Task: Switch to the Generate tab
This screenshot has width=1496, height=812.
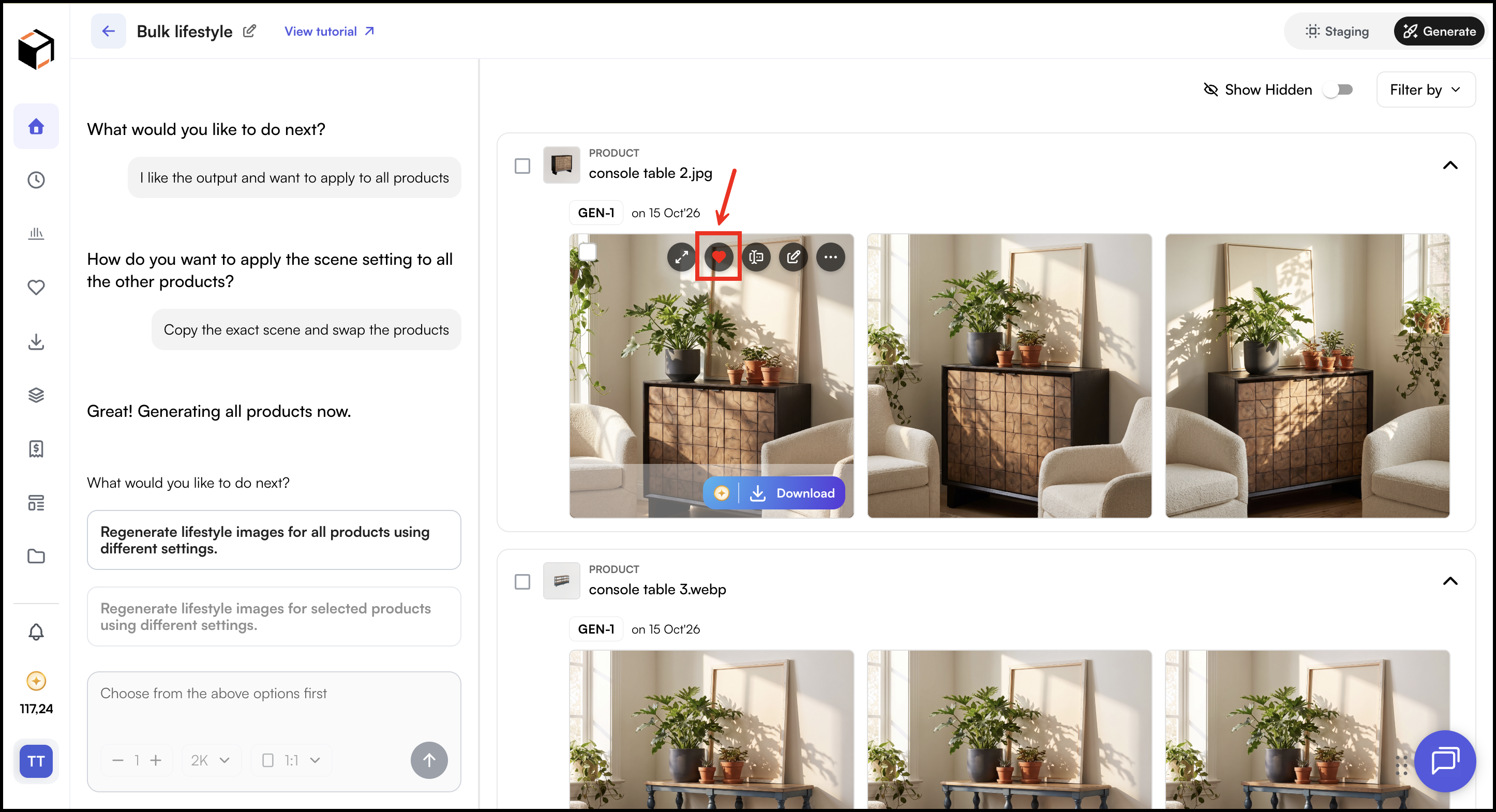Action: (x=1439, y=32)
